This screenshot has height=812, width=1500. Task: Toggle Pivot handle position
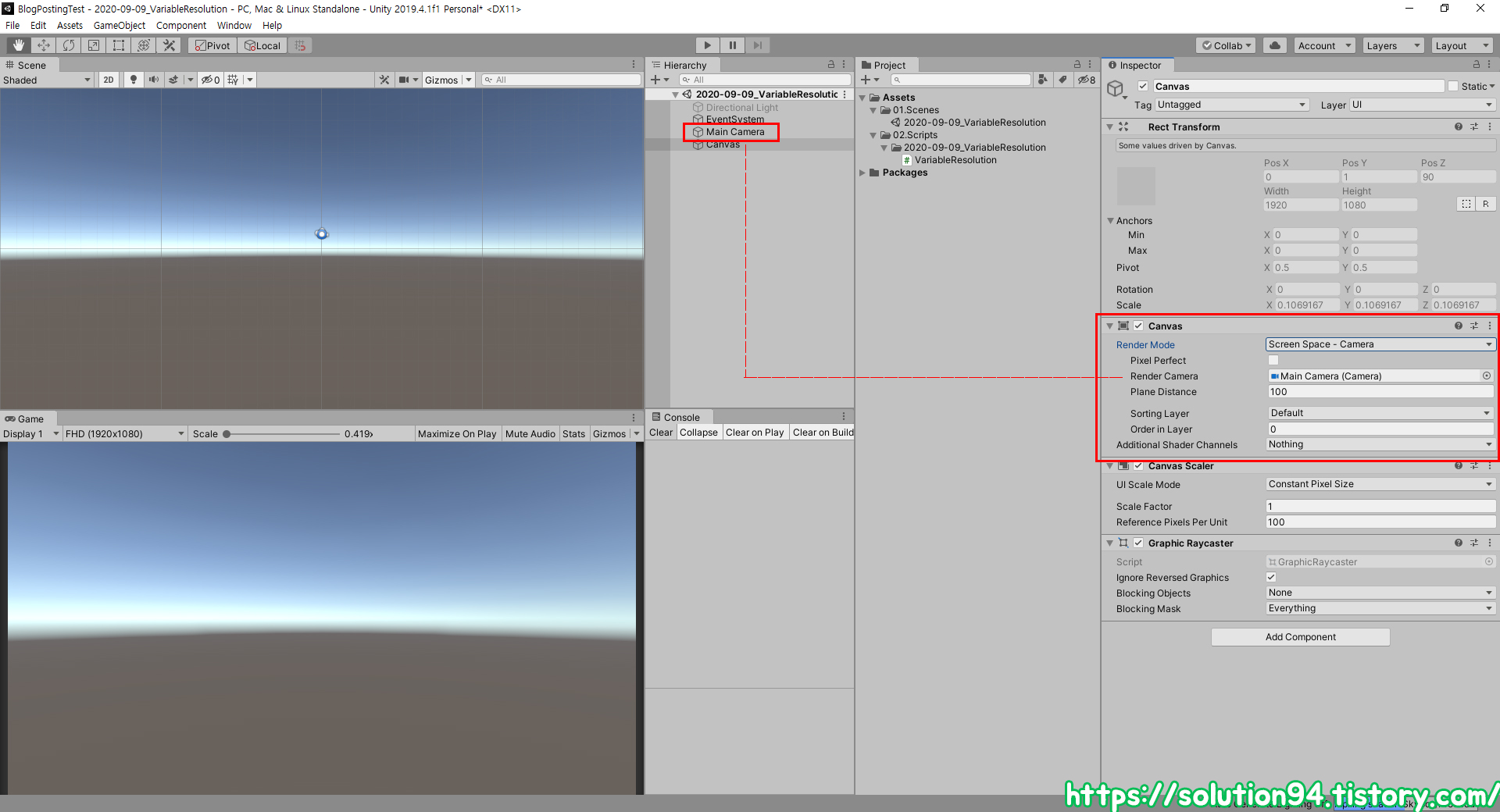(x=212, y=45)
